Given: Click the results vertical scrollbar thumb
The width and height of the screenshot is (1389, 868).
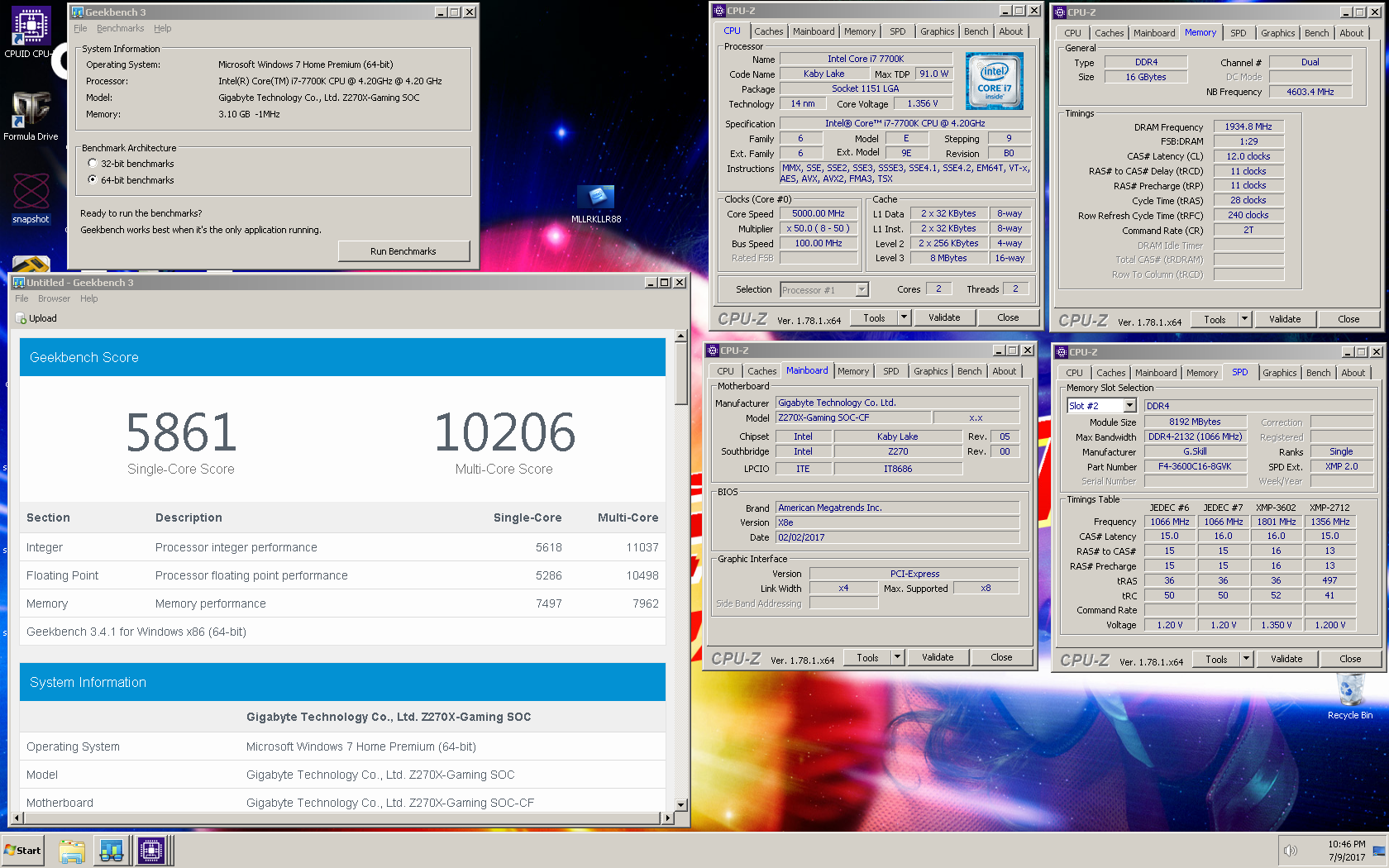Looking at the screenshot, I should (681, 374).
